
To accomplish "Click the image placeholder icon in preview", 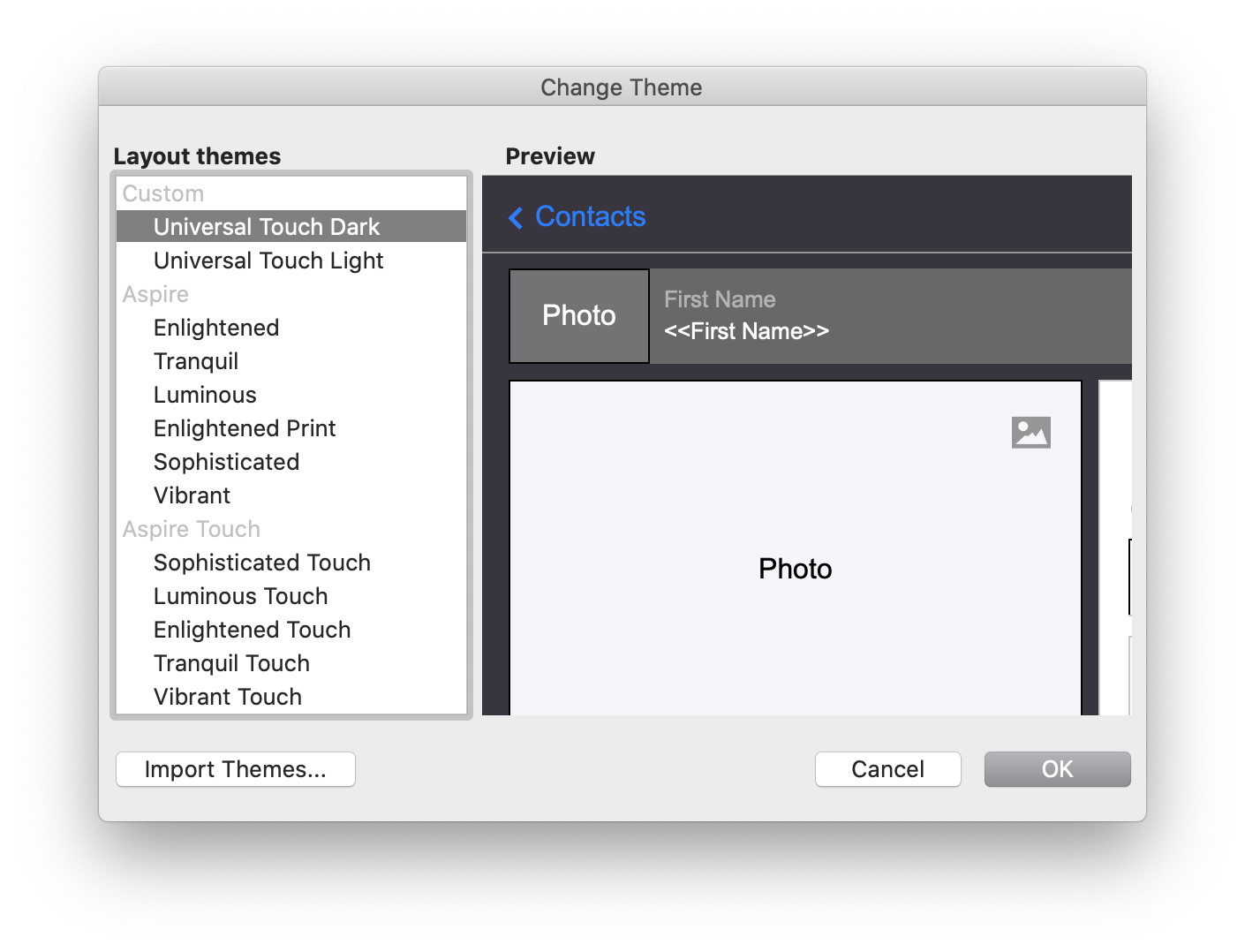I will click(x=1030, y=432).
